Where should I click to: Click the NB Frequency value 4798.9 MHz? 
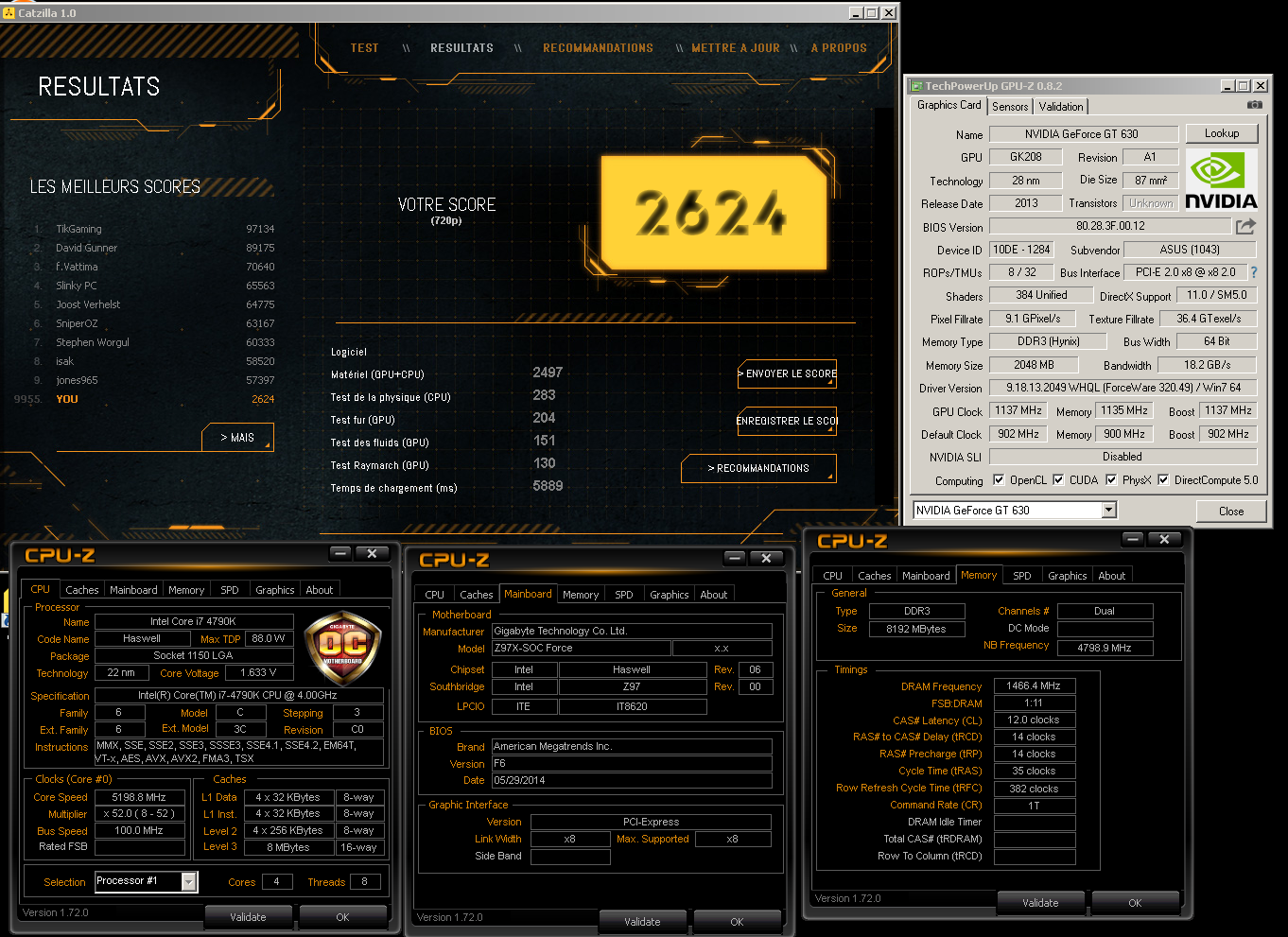coord(1105,648)
